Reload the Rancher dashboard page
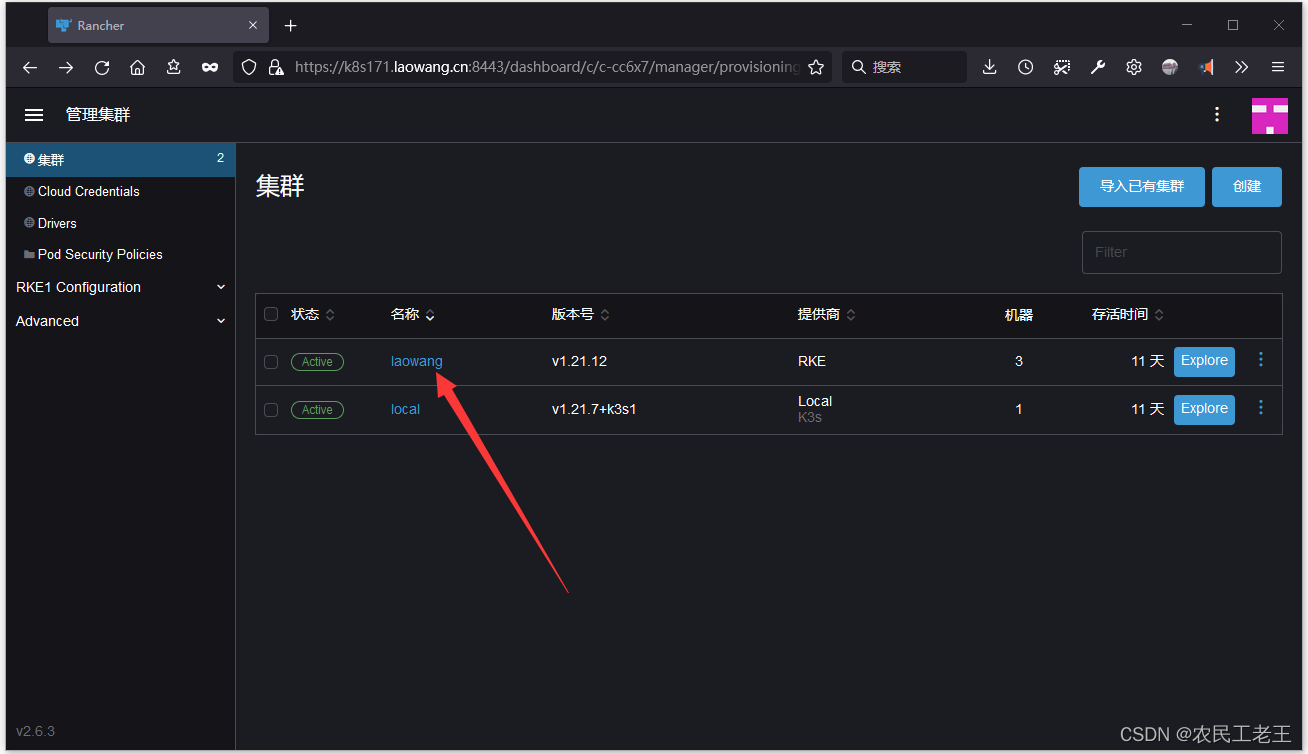Viewport: 1308px width, 754px height. click(101, 67)
